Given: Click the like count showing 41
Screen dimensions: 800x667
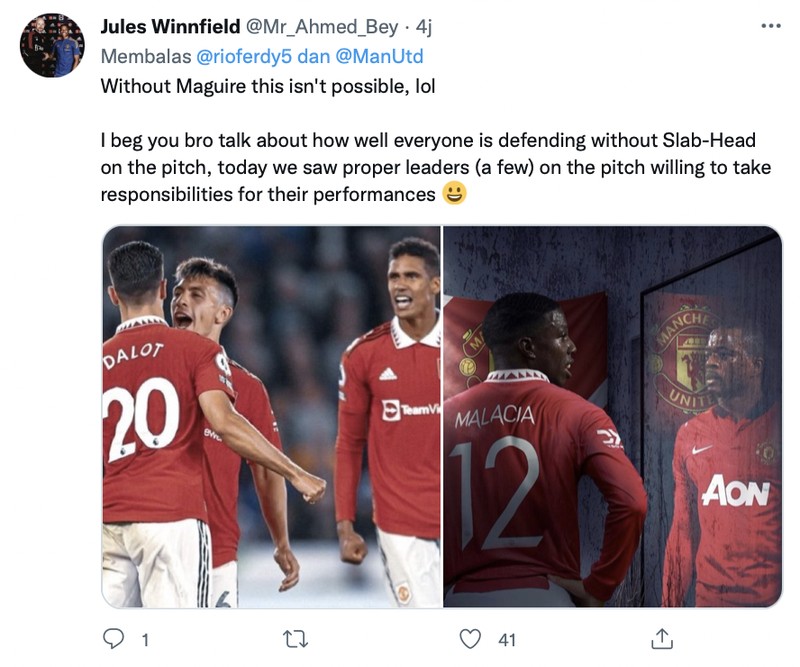Looking at the screenshot, I should point(507,640).
